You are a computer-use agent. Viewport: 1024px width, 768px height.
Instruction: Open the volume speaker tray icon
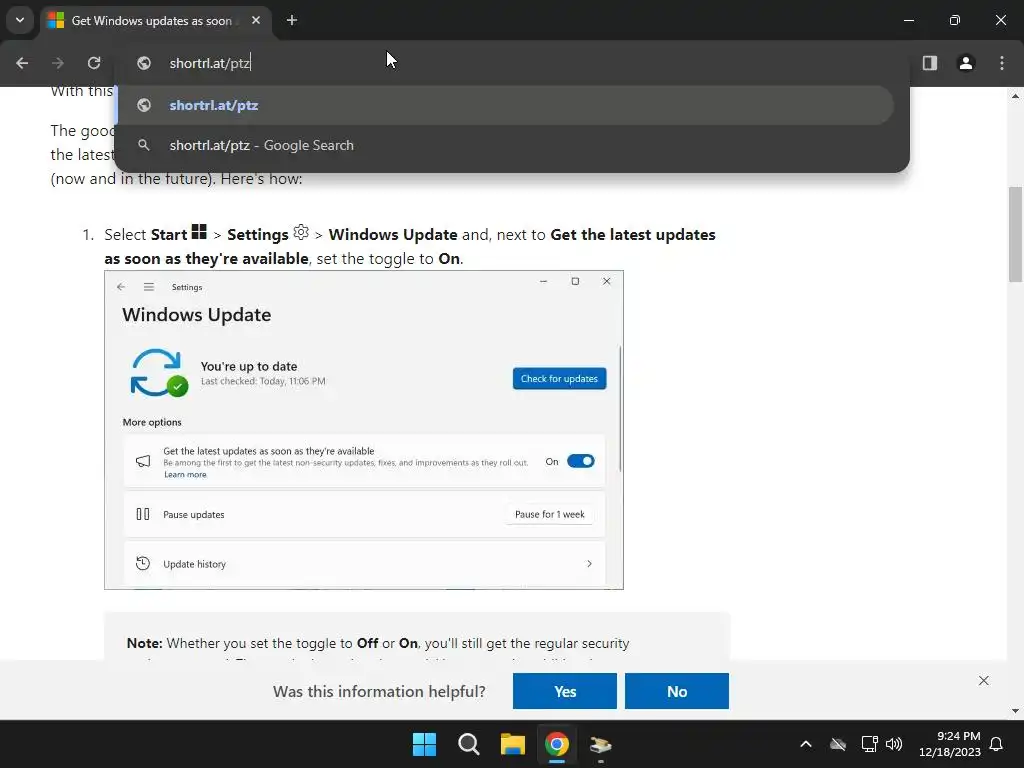coord(894,744)
